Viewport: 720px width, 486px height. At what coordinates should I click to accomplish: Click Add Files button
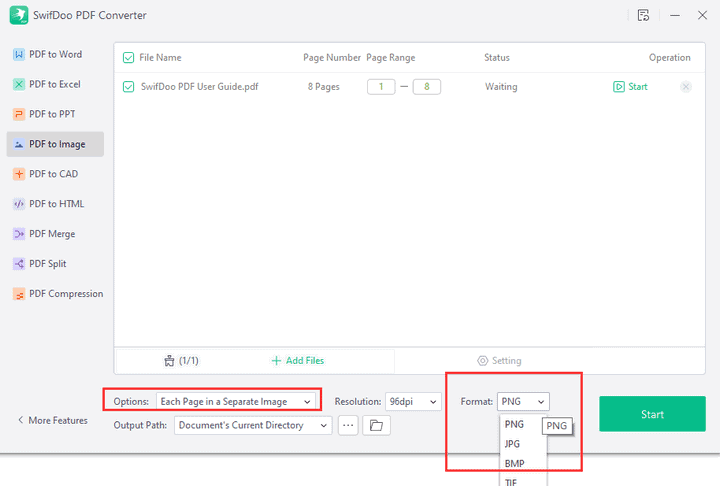298,361
